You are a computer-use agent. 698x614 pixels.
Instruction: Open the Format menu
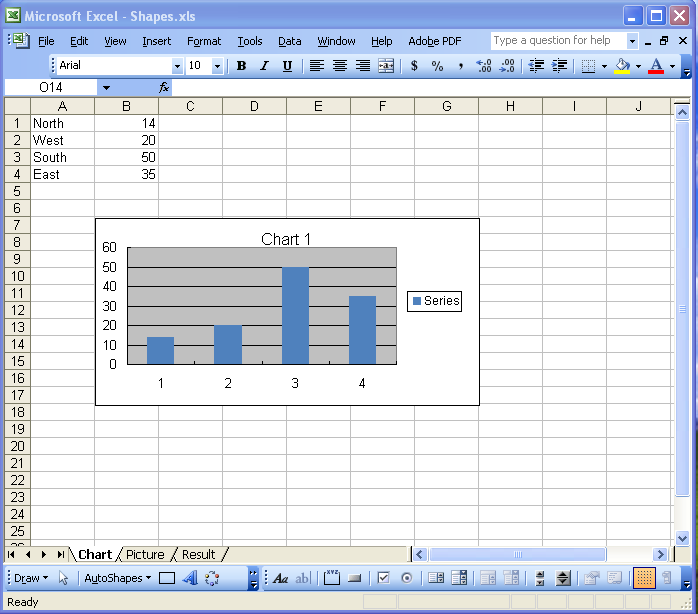204,41
